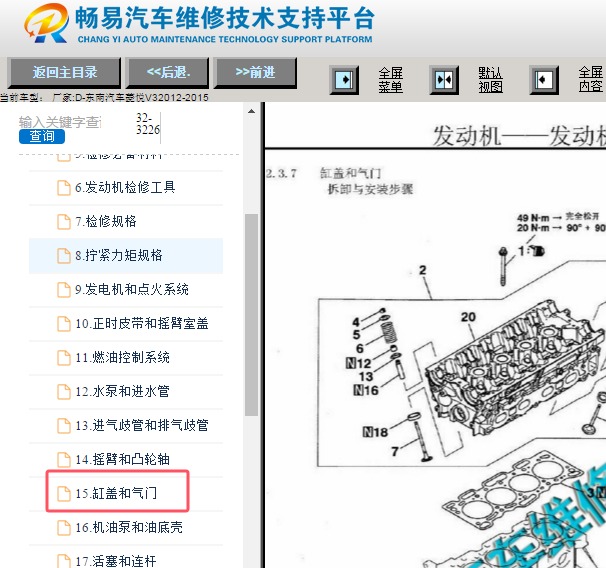The height and width of the screenshot is (568, 606).
Task: Click the sidebar scroll up arrow
Action: (251, 111)
